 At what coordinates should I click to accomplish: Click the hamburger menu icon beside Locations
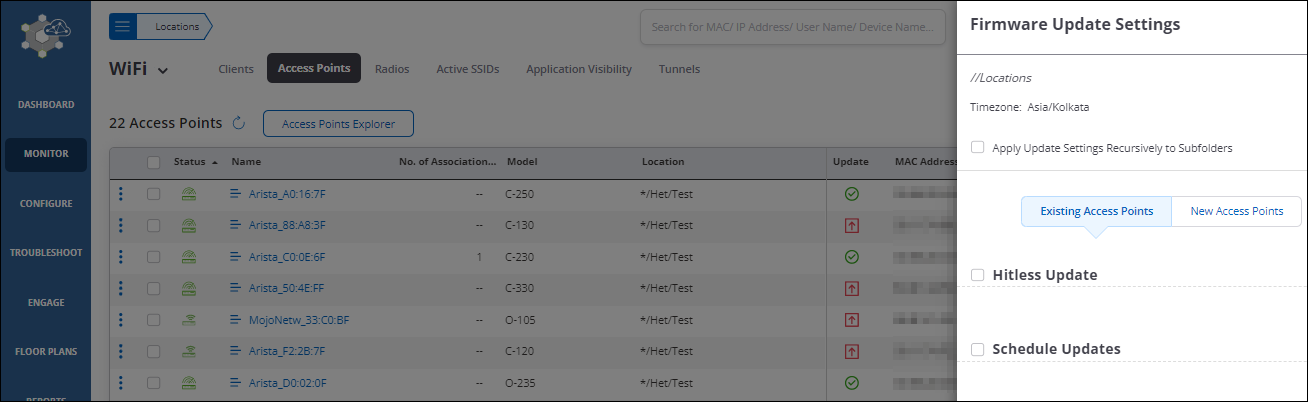pos(122,27)
